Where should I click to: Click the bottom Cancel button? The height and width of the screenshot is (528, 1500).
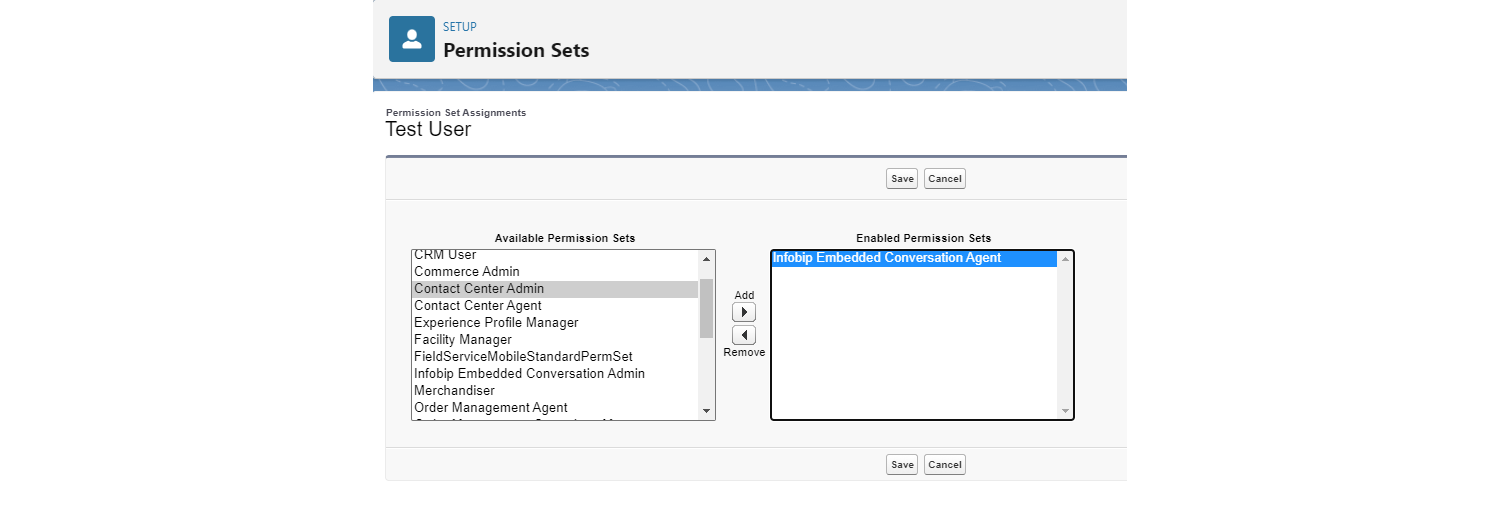[945, 465]
